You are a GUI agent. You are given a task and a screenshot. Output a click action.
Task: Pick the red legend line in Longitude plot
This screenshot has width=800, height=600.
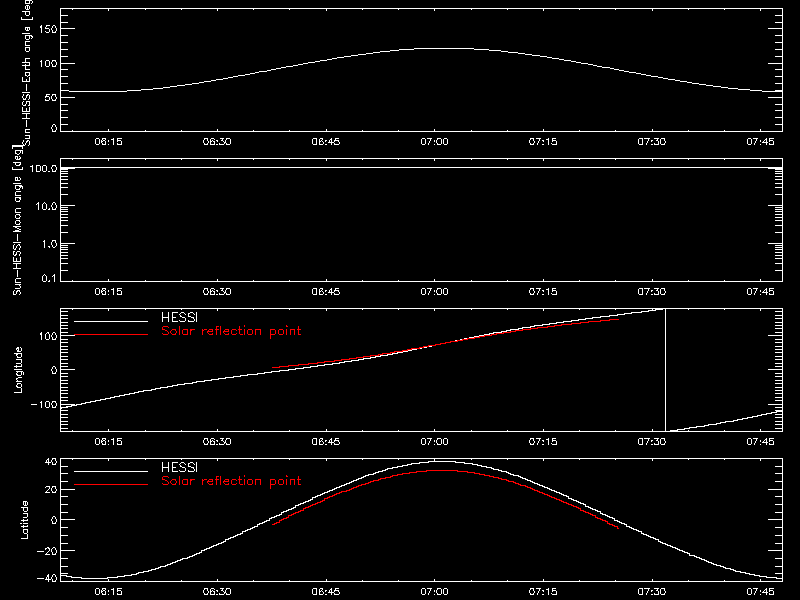pyautogui.click(x=111, y=335)
